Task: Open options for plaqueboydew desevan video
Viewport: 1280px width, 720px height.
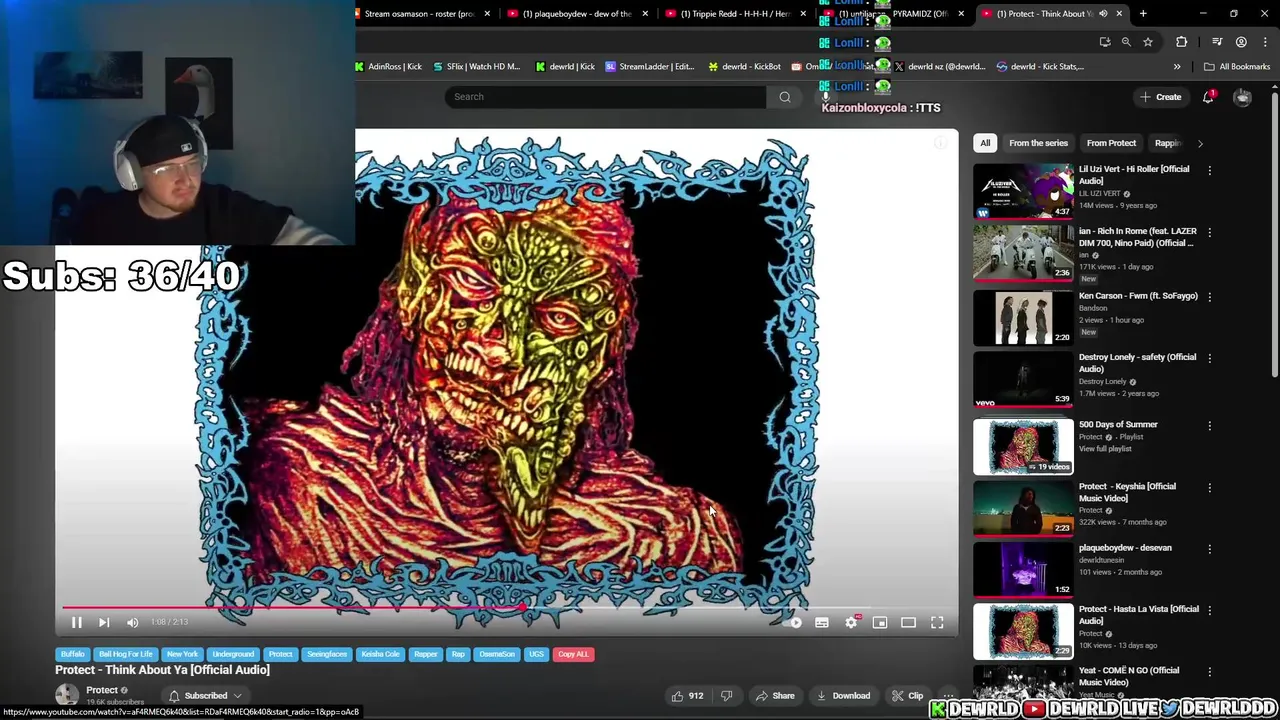Action: 1209,549
